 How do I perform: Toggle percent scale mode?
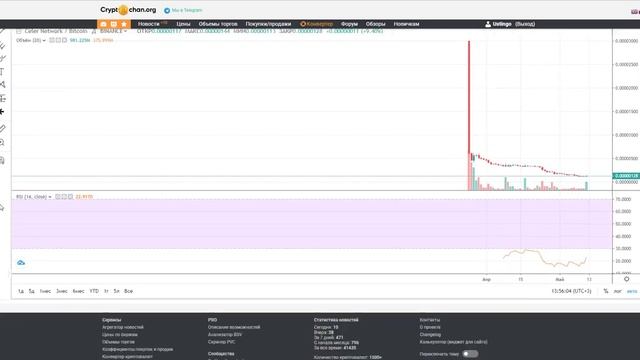(x=606, y=291)
